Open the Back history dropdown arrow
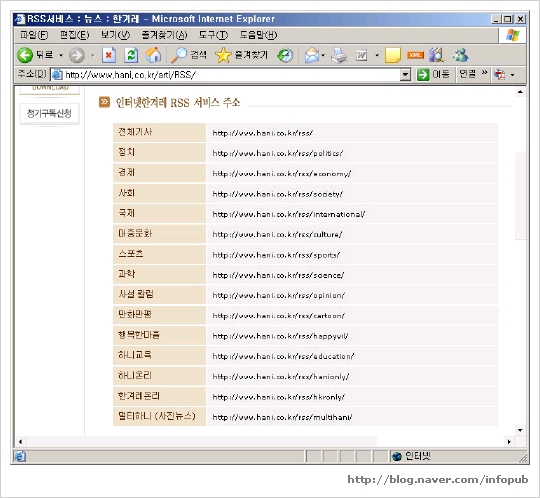 tap(61, 55)
